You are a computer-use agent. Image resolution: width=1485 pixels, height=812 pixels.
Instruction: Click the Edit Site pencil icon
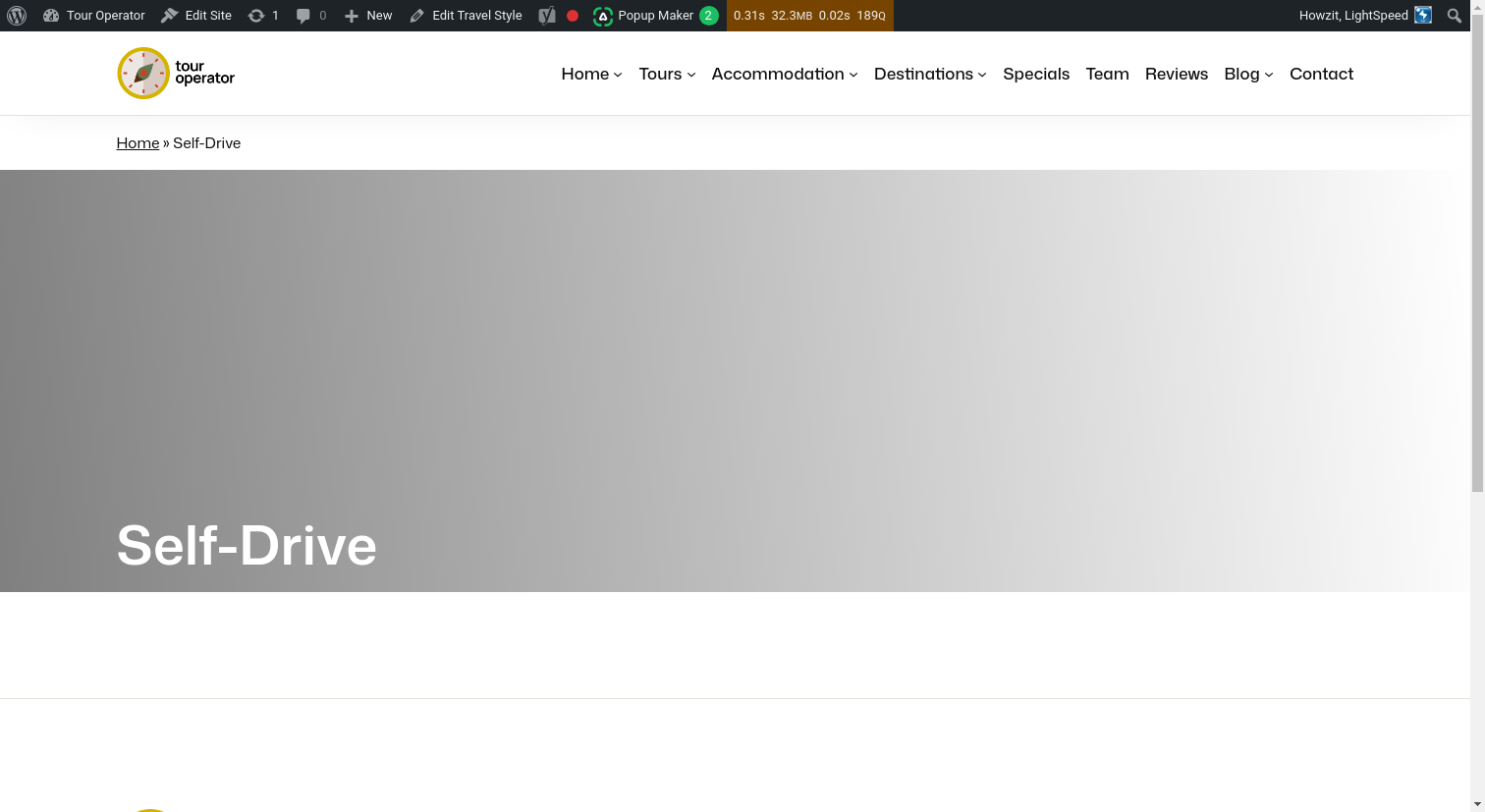171,15
